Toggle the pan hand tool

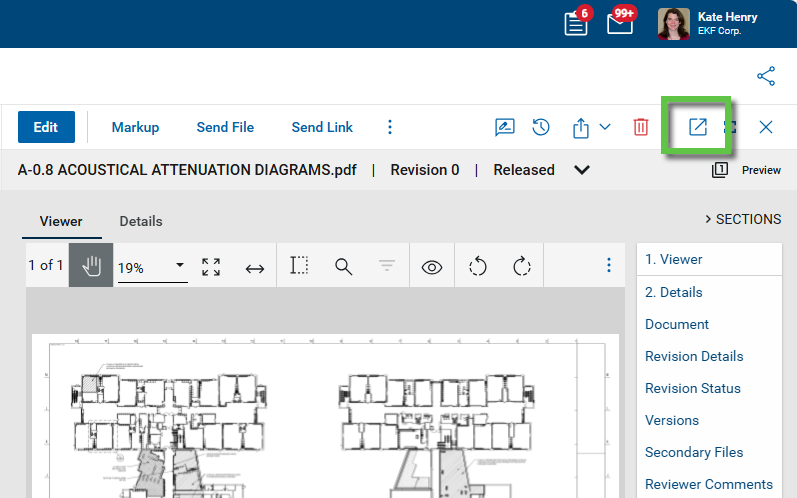[91, 266]
